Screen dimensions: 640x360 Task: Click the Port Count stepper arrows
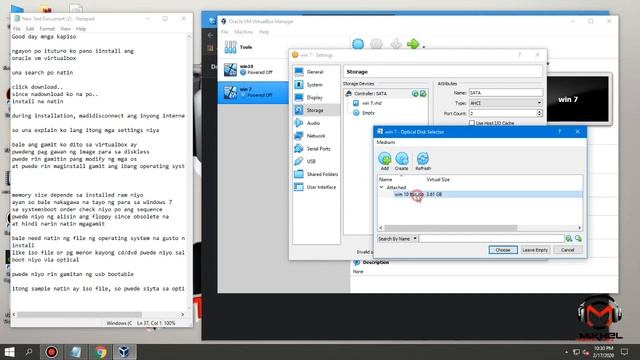tap(539, 113)
